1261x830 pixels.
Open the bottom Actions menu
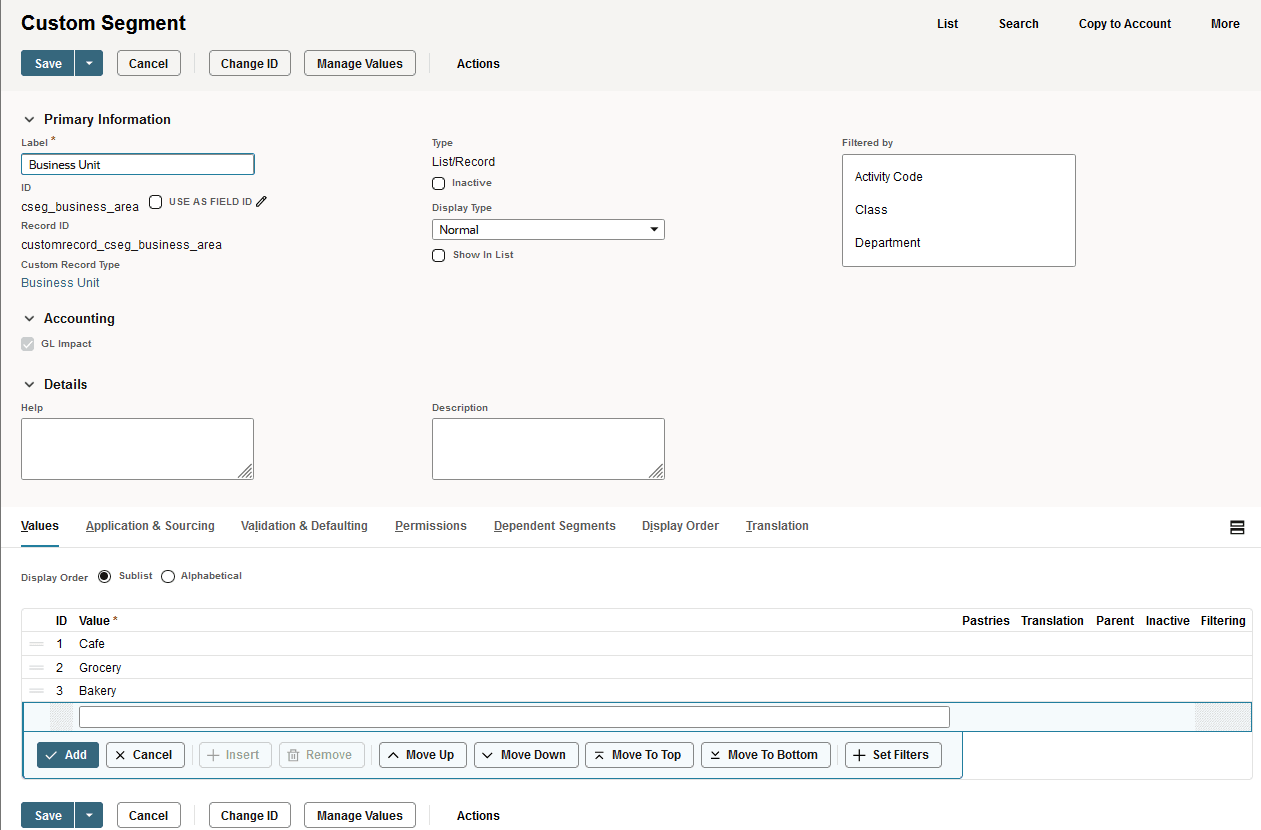click(x=478, y=815)
